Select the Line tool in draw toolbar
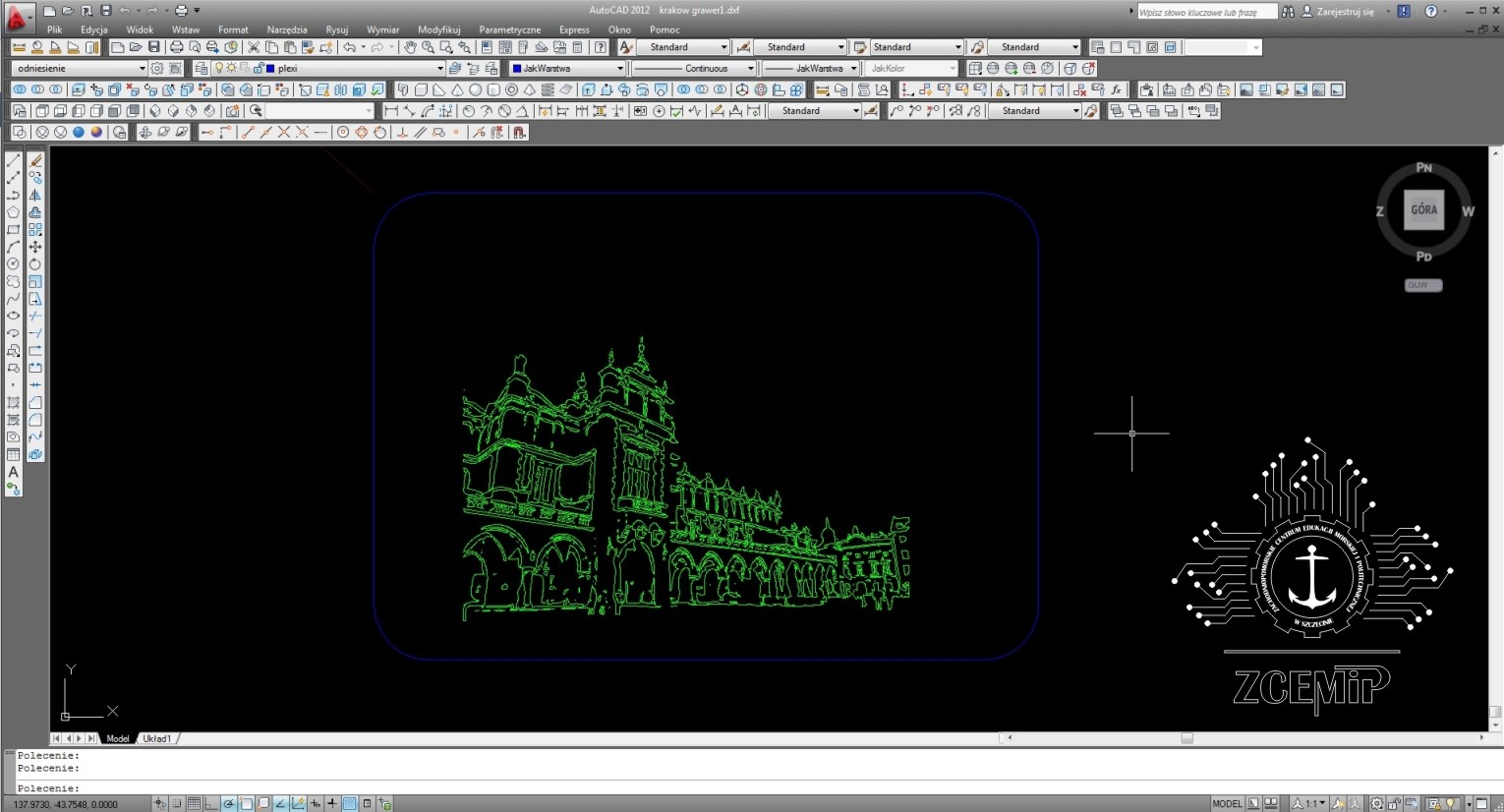This screenshot has width=1504, height=812. (14, 160)
